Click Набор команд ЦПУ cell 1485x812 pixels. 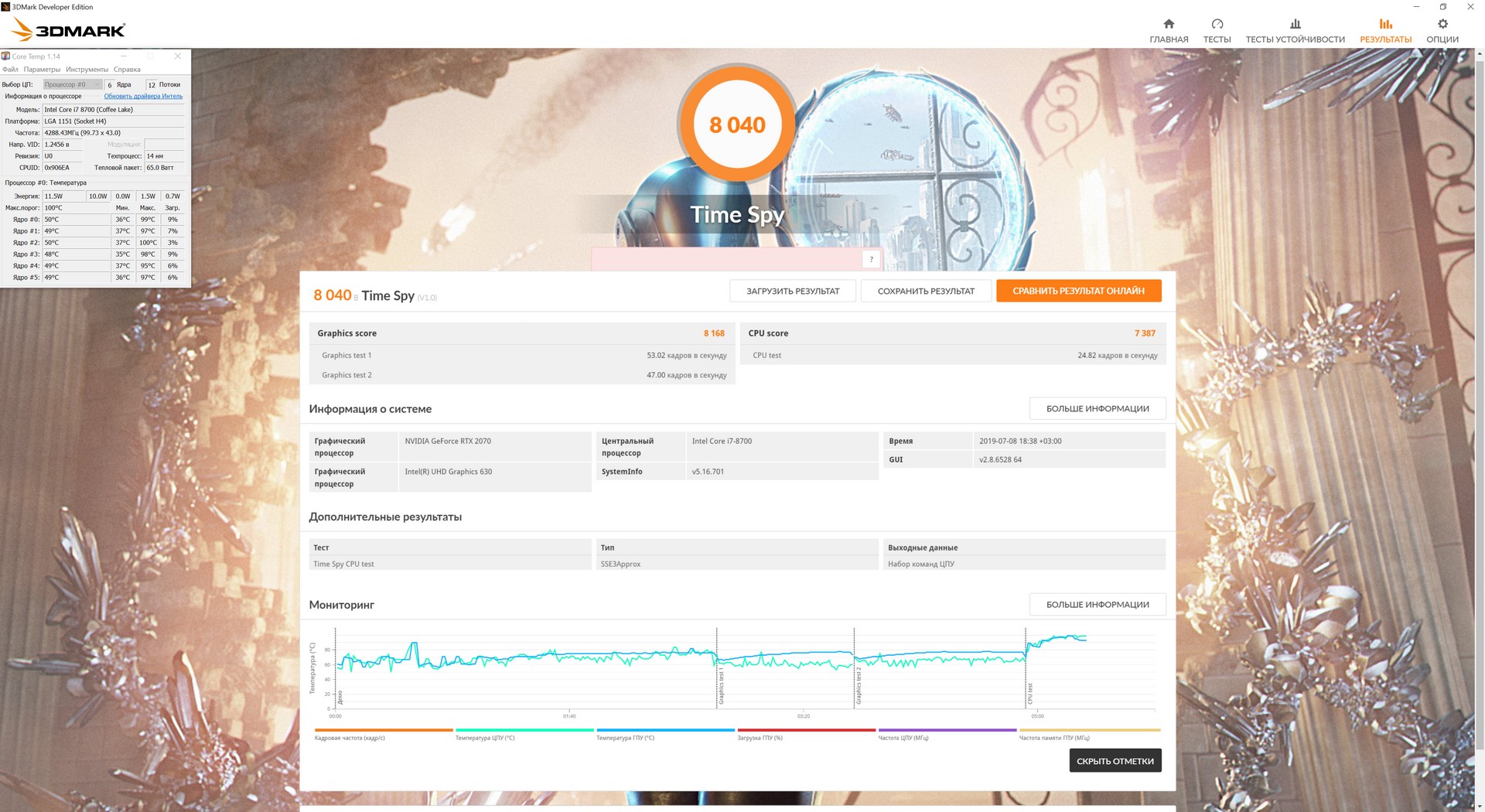[1025, 564]
